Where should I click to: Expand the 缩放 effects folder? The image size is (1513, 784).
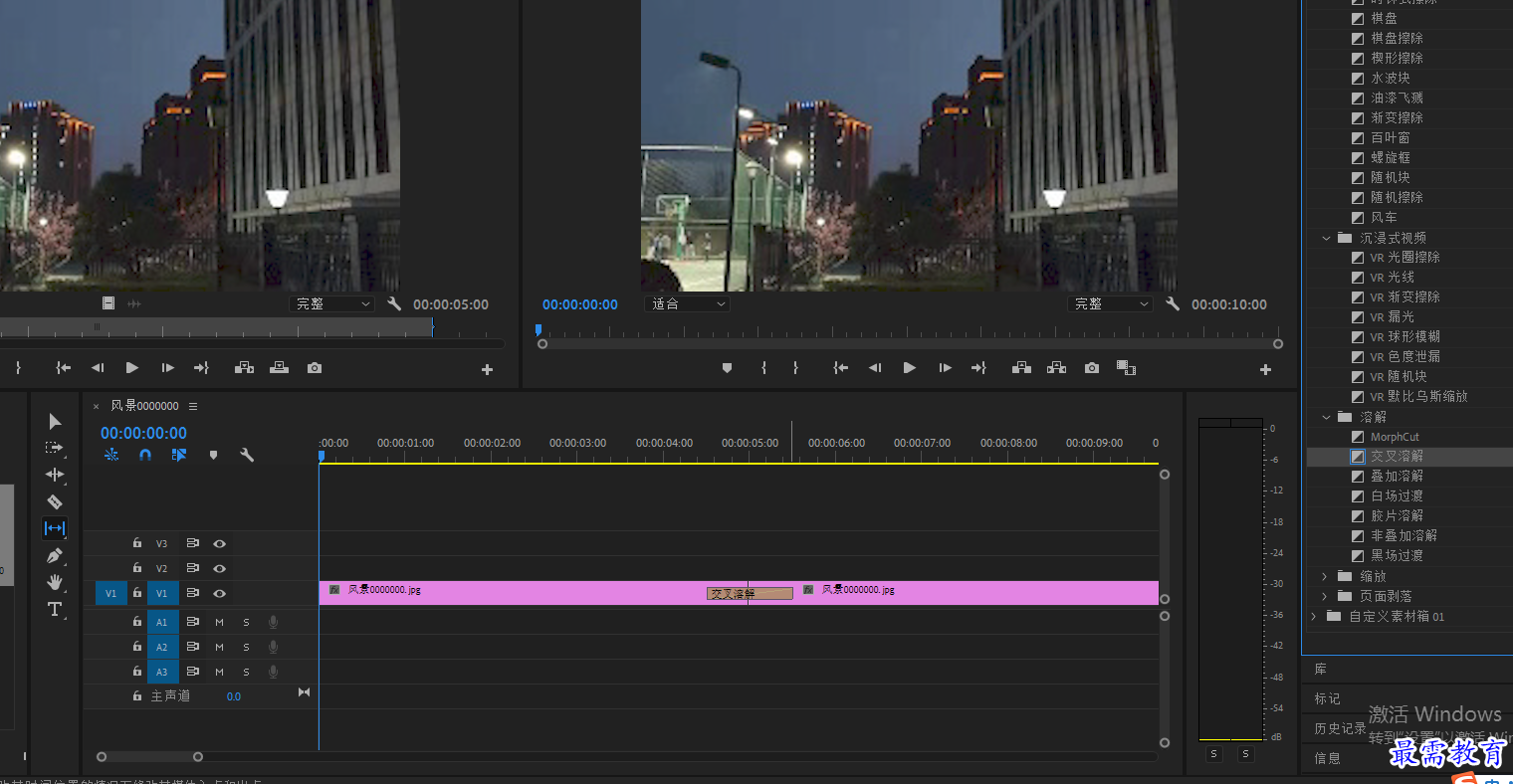coord(1325,576)
